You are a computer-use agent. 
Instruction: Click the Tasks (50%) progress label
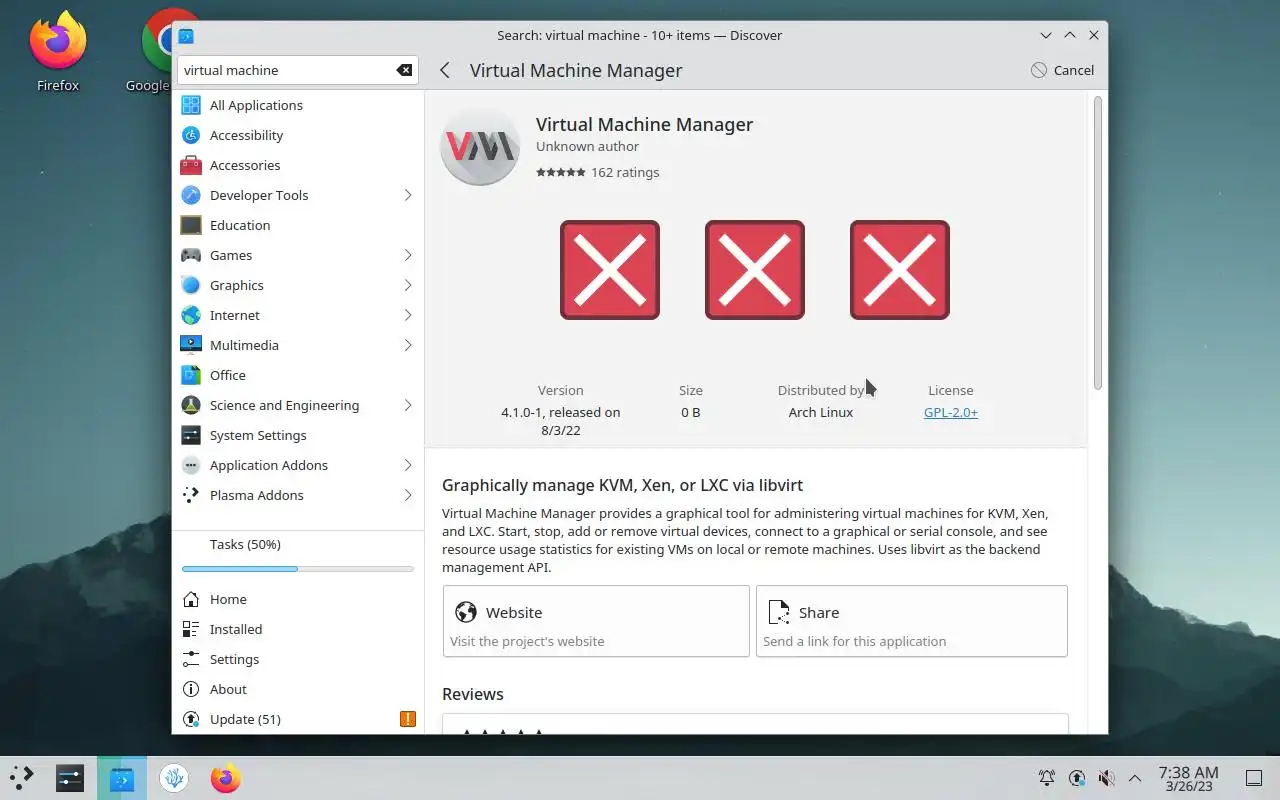tap(245, 544)
